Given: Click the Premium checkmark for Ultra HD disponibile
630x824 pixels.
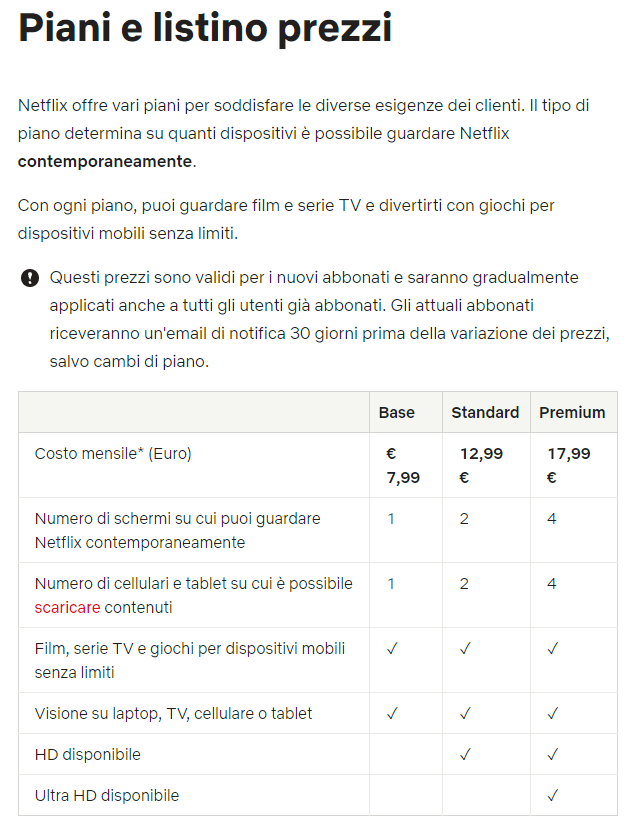Looking at the screenshot, I should (552, 796).
